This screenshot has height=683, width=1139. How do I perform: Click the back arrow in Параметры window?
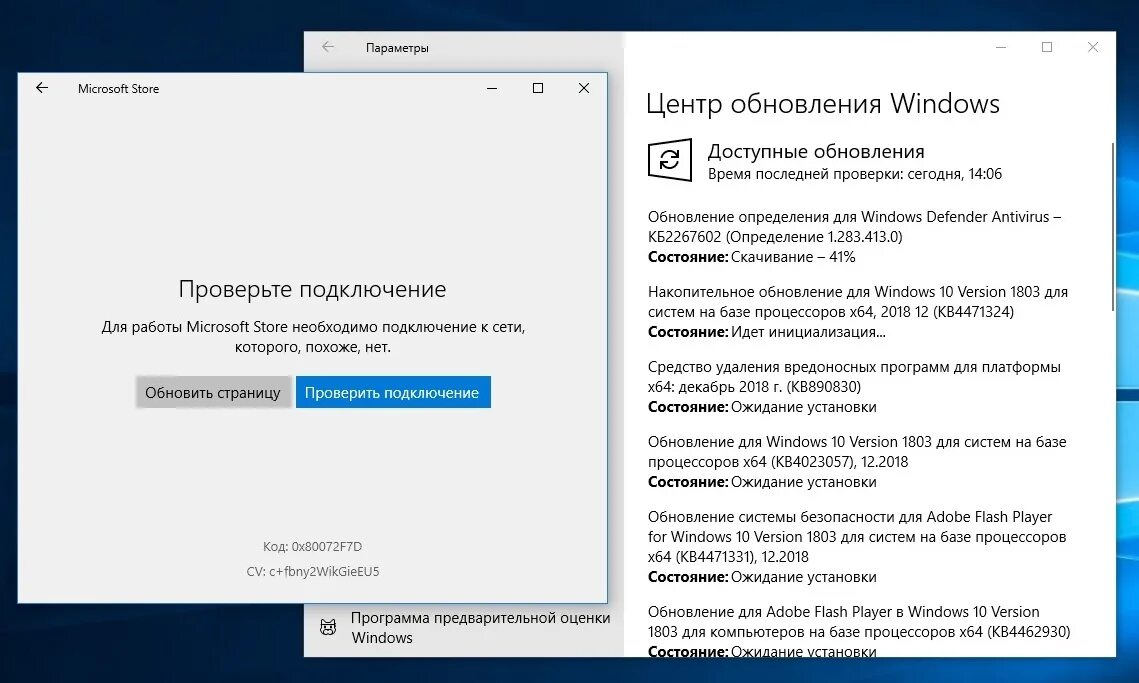pyautogui.click(x=328, y=47)
